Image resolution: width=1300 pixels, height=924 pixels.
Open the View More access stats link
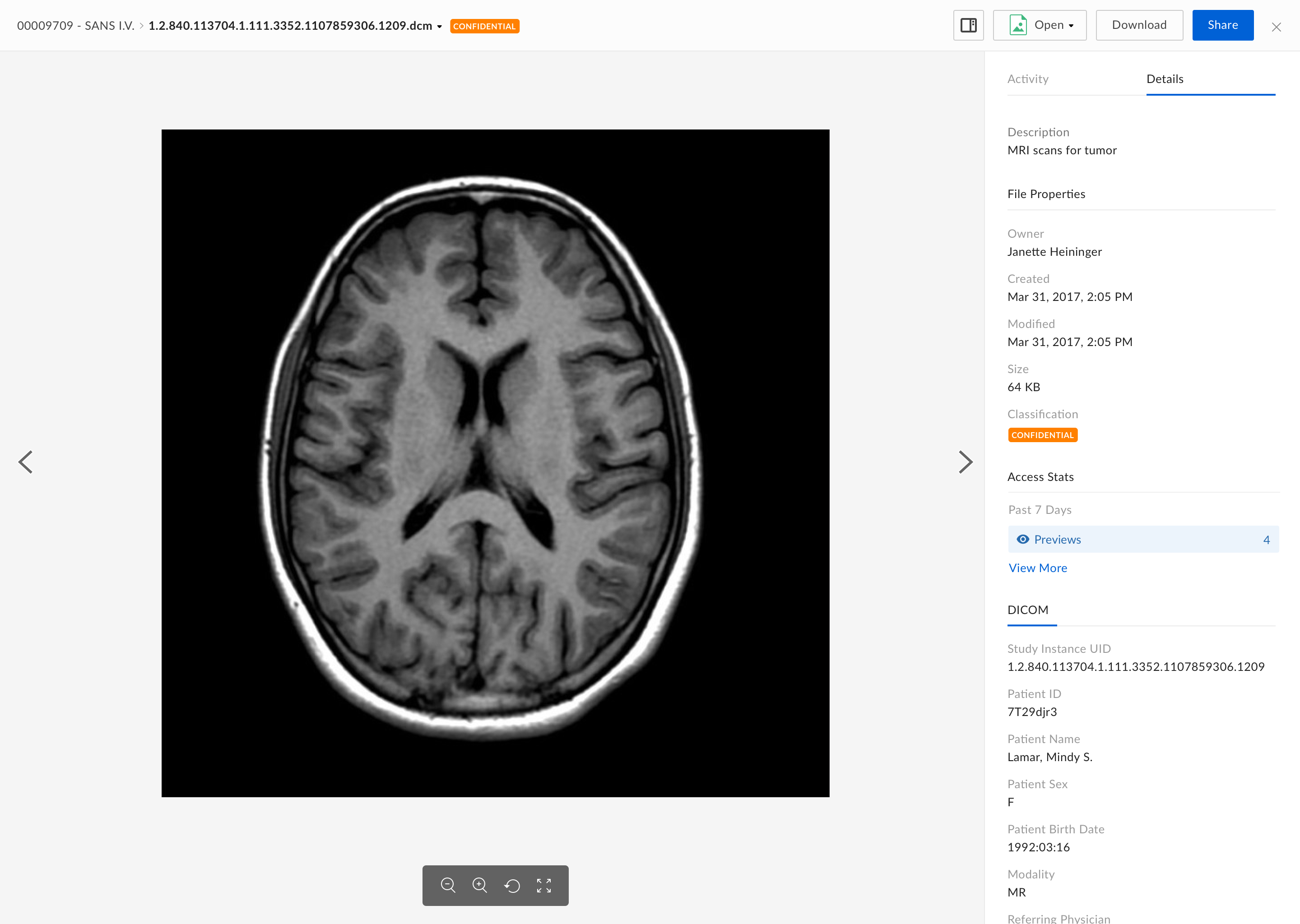(x=1038, y=568)
